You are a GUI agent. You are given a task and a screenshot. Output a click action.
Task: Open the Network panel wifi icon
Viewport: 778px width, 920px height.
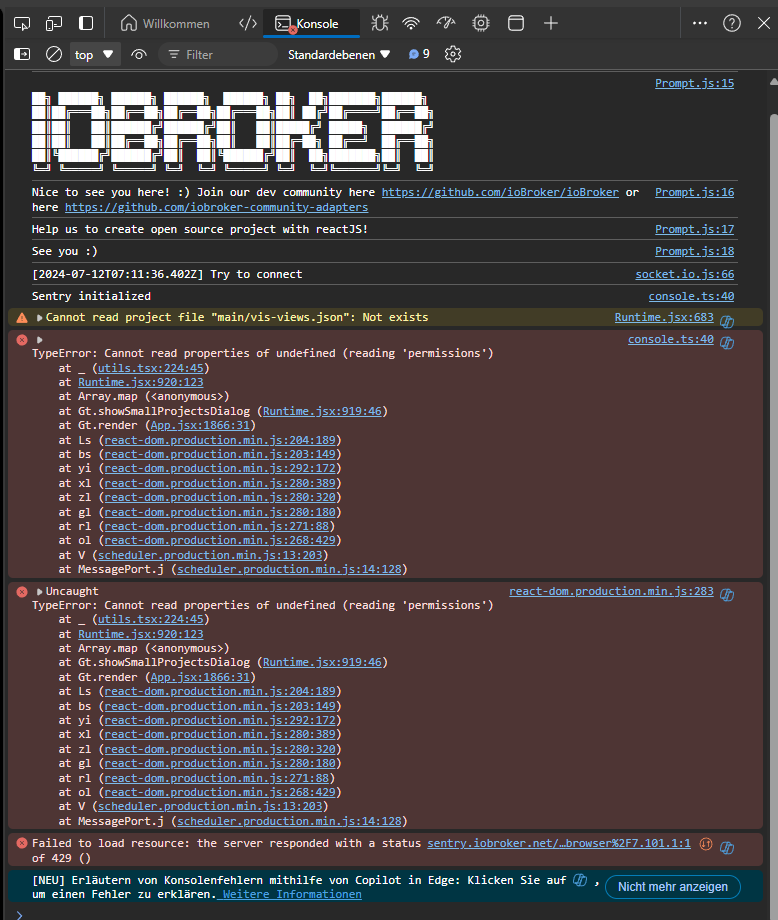point(412,23)
